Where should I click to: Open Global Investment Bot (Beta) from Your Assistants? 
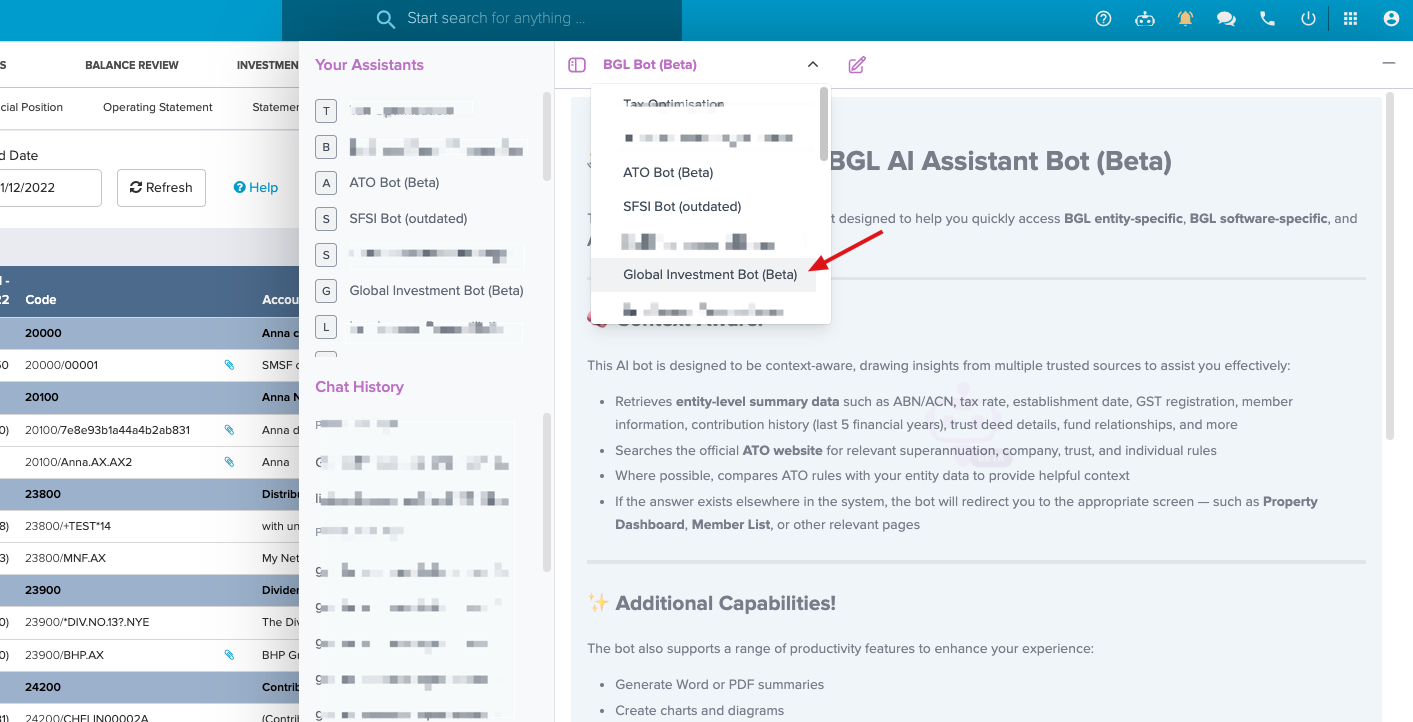click(436, 291)
